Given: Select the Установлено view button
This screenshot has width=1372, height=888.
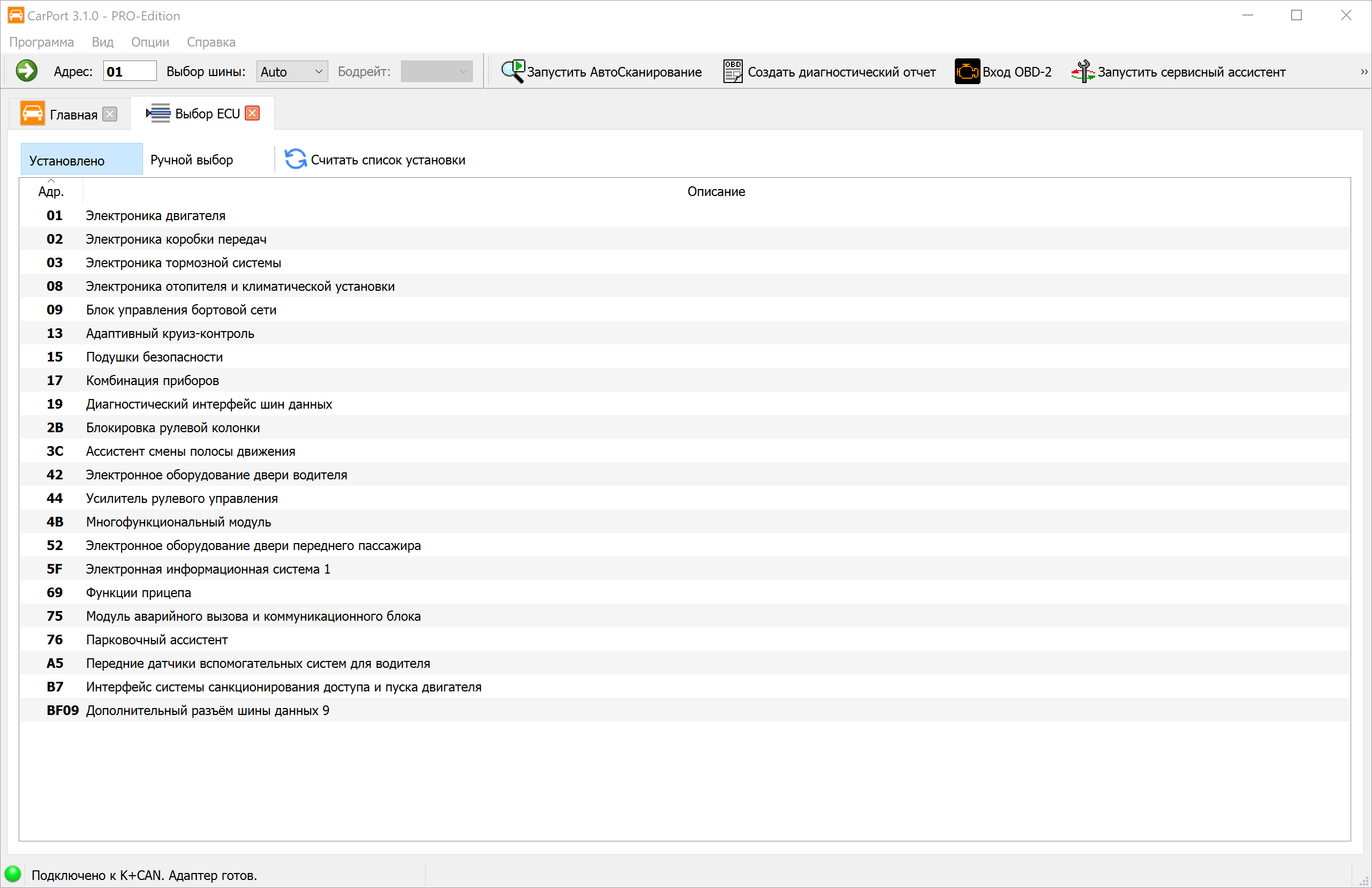Looking at the screenshot, I should click(x=81, y=160).
